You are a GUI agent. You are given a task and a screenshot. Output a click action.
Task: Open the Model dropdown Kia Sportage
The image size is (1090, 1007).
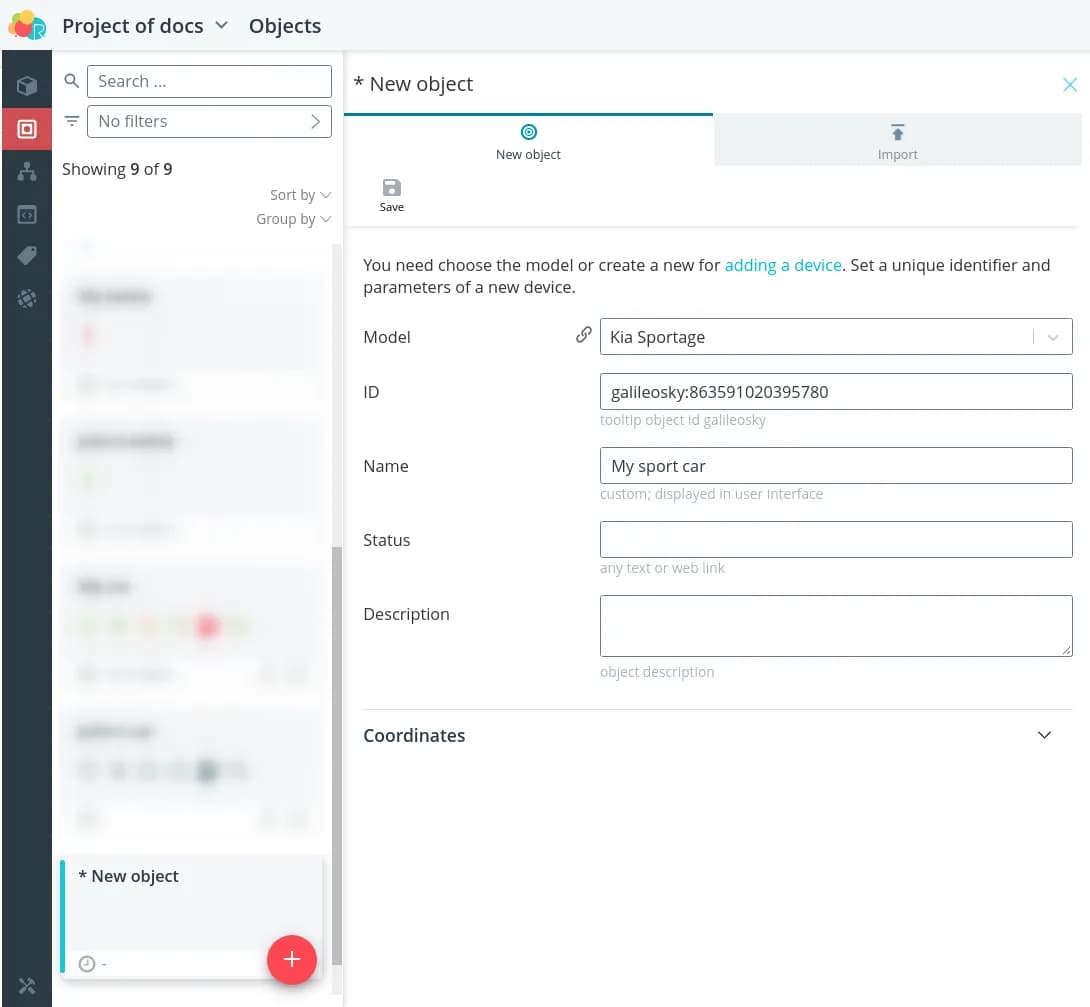point(835,337)
